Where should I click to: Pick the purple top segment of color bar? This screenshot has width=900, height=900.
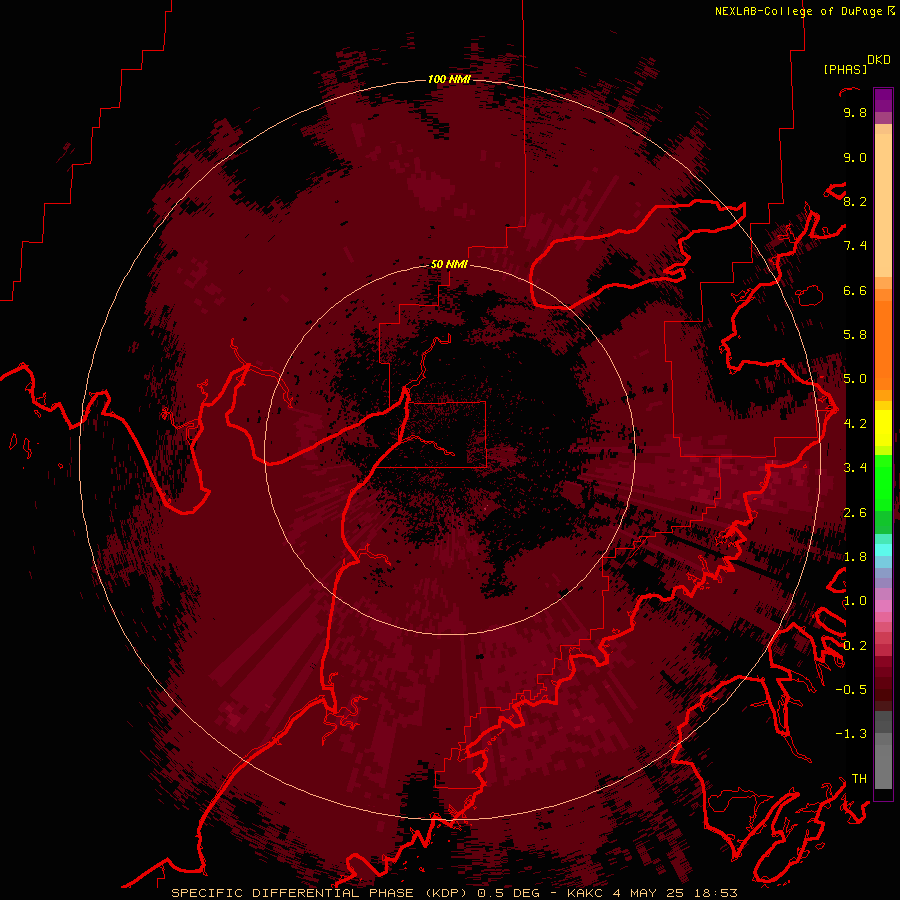coord(883,100)
